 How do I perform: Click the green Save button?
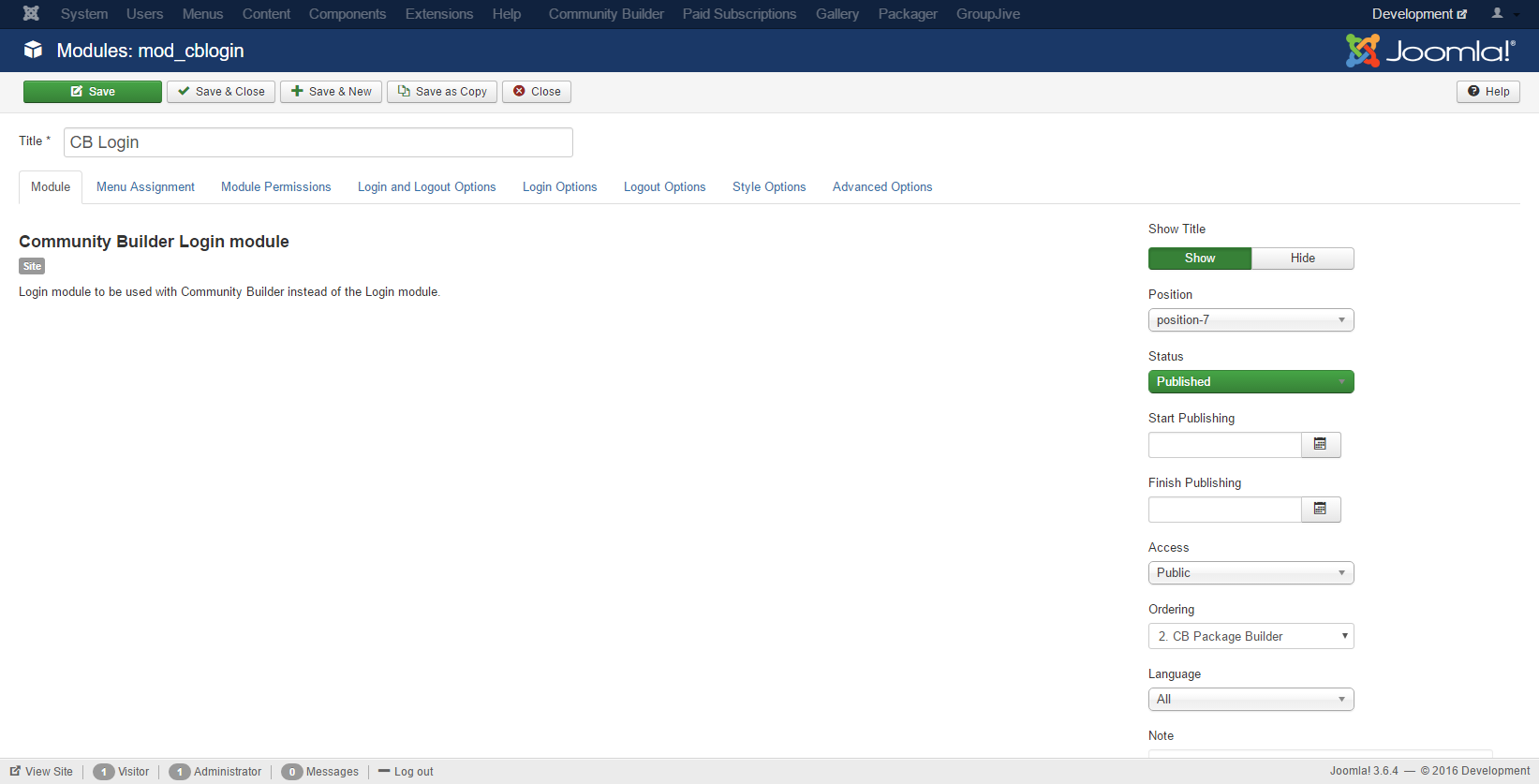click(93, 92)
